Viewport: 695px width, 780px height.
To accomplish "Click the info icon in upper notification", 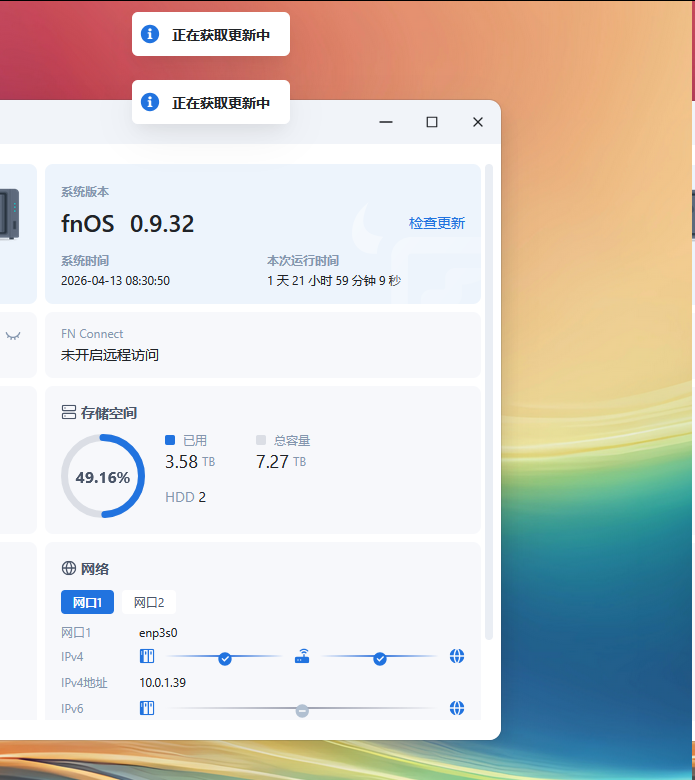I will point(150,34).
